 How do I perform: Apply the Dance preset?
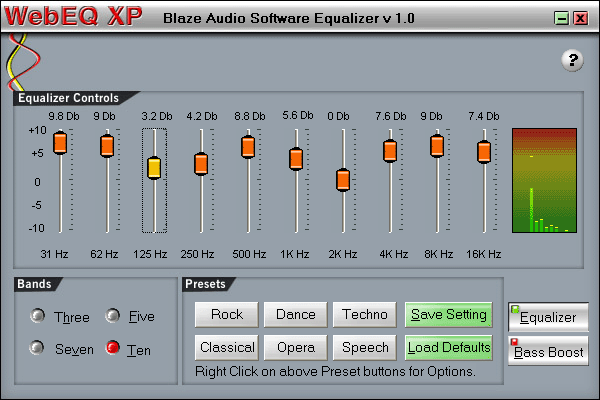click(295, 315)
